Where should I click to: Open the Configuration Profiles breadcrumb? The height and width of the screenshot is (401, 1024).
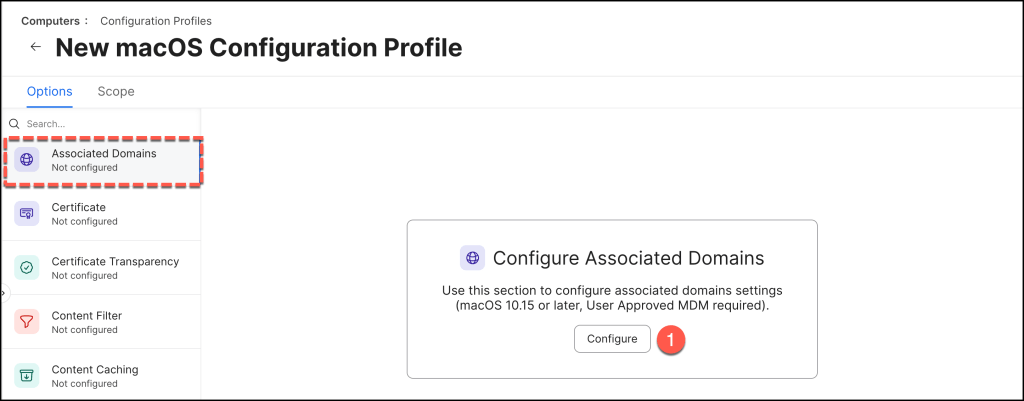click(x=154, y=20)
